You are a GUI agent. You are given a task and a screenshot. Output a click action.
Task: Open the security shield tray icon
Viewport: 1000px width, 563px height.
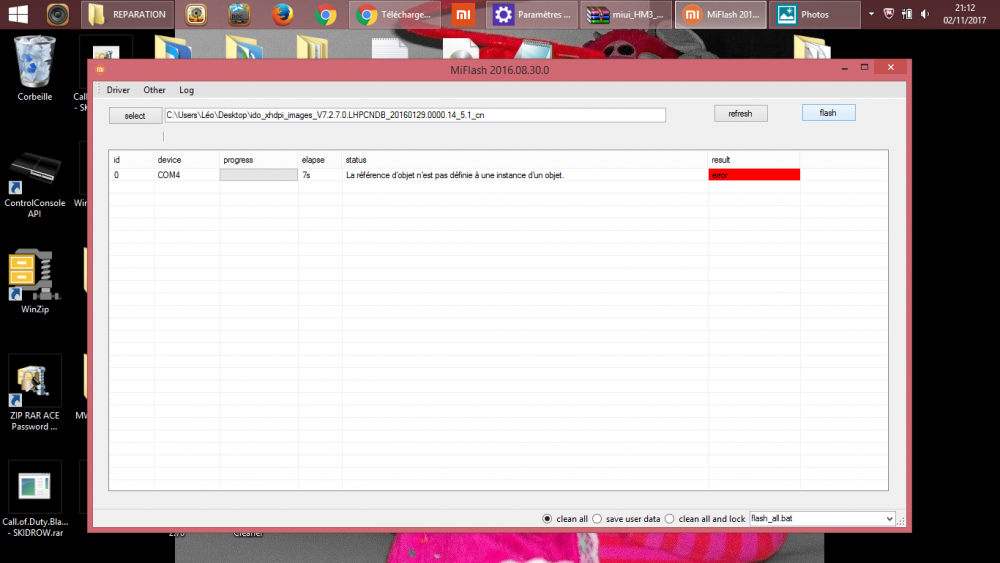pos(888,13)
